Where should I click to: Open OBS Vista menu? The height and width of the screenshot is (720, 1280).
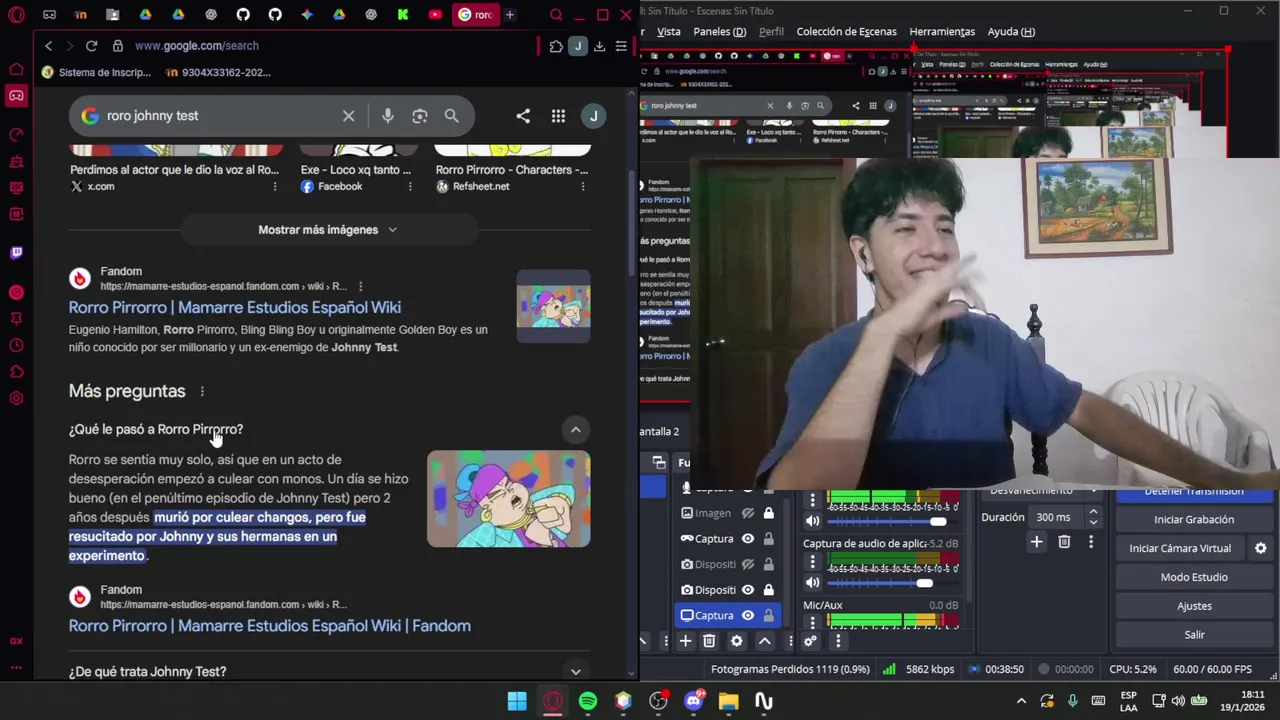coord(668,32)
